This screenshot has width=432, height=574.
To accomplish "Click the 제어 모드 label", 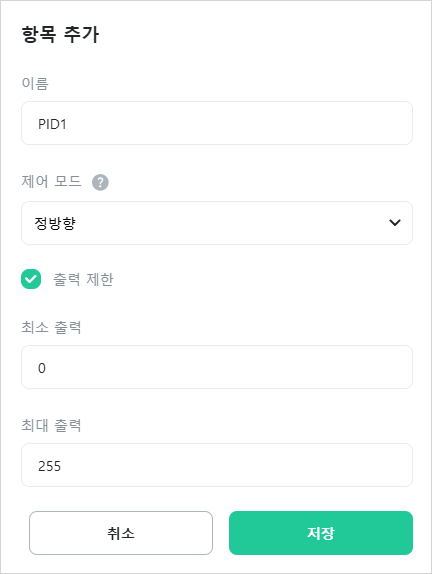I will tap(51, 182).
